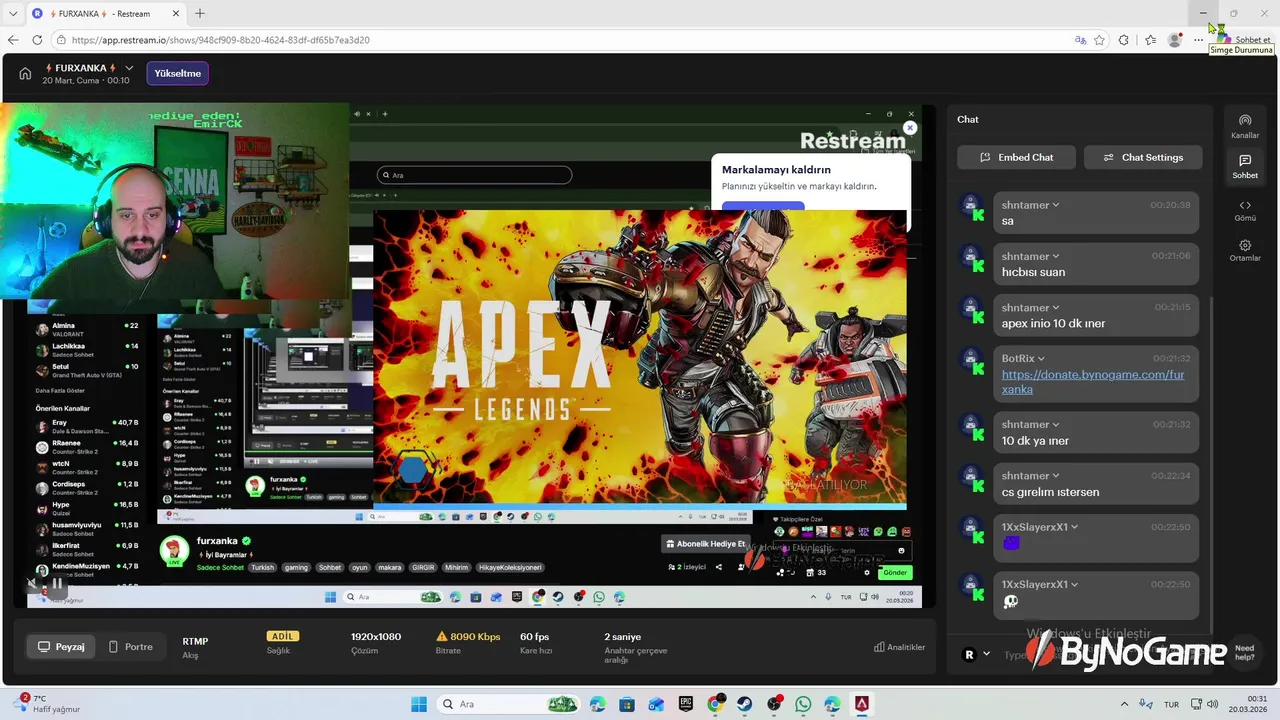1280x720 pixels.
Task: Go to Restream home icon
Action: pos(25,73)
